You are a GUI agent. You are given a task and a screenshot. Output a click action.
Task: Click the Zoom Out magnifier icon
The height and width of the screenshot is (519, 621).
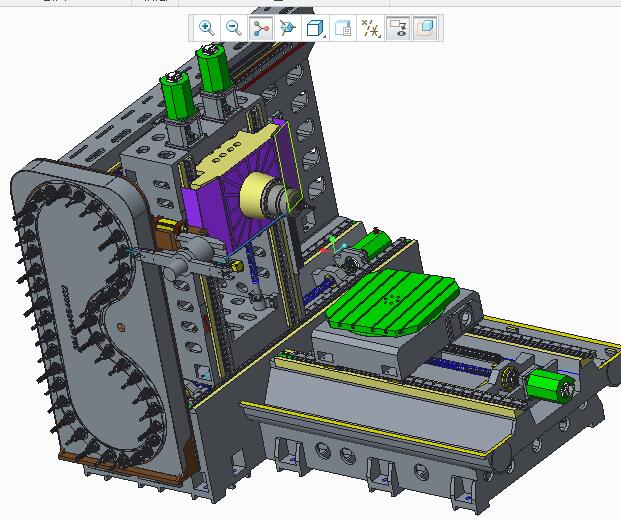tap(234, 28)
